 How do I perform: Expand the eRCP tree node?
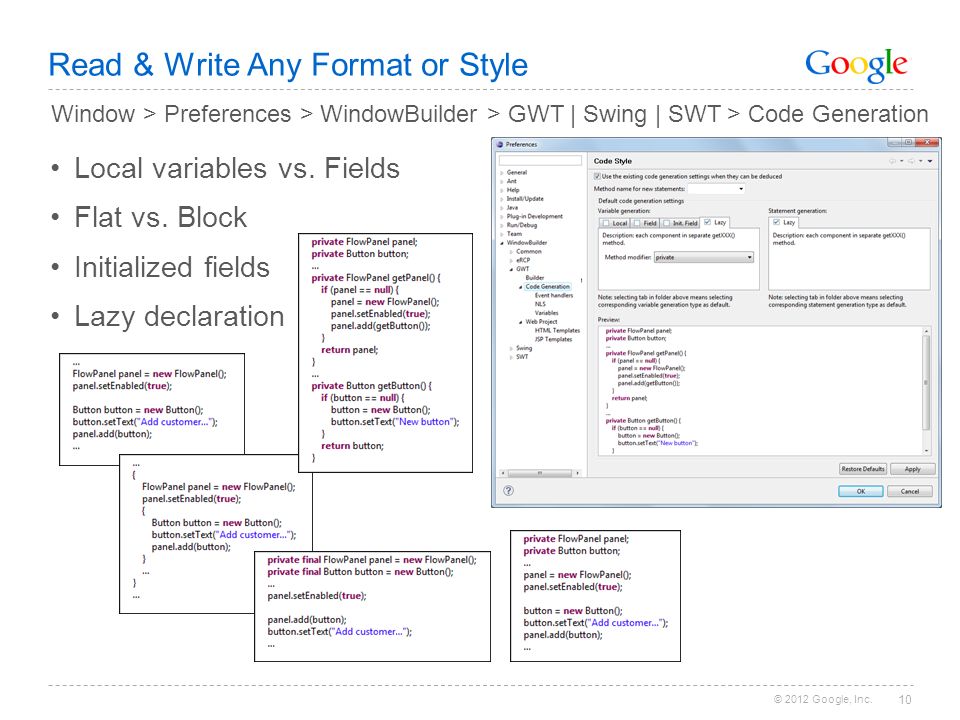512,260
